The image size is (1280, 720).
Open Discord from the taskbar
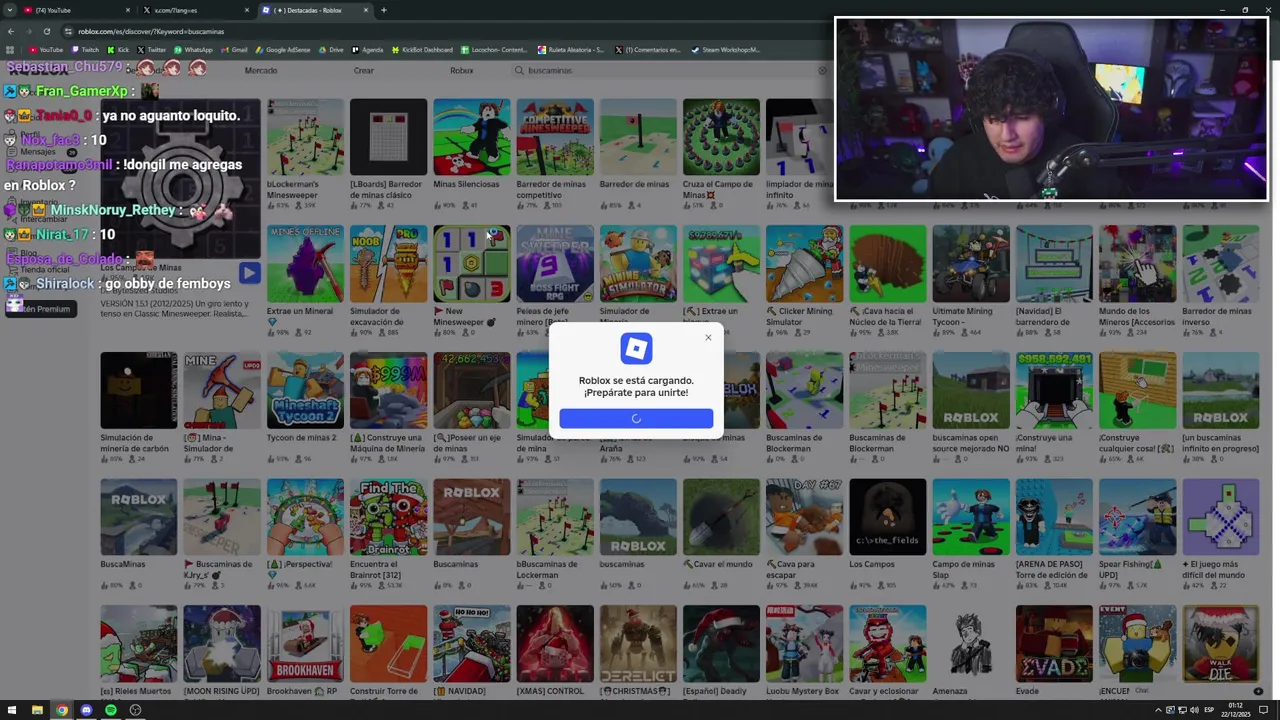click(x=86, y=710)
